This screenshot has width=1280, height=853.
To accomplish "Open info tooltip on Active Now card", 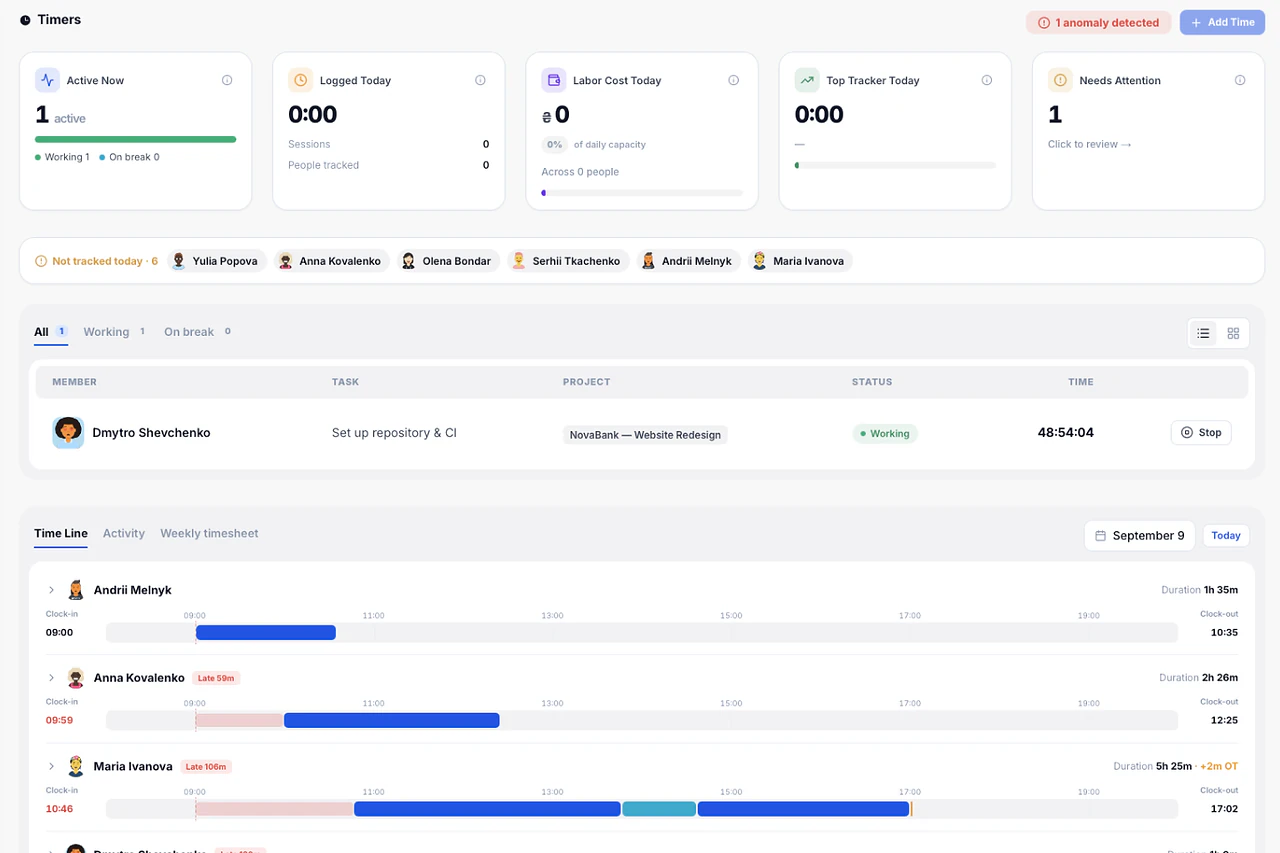I will [x=227, y=80].
